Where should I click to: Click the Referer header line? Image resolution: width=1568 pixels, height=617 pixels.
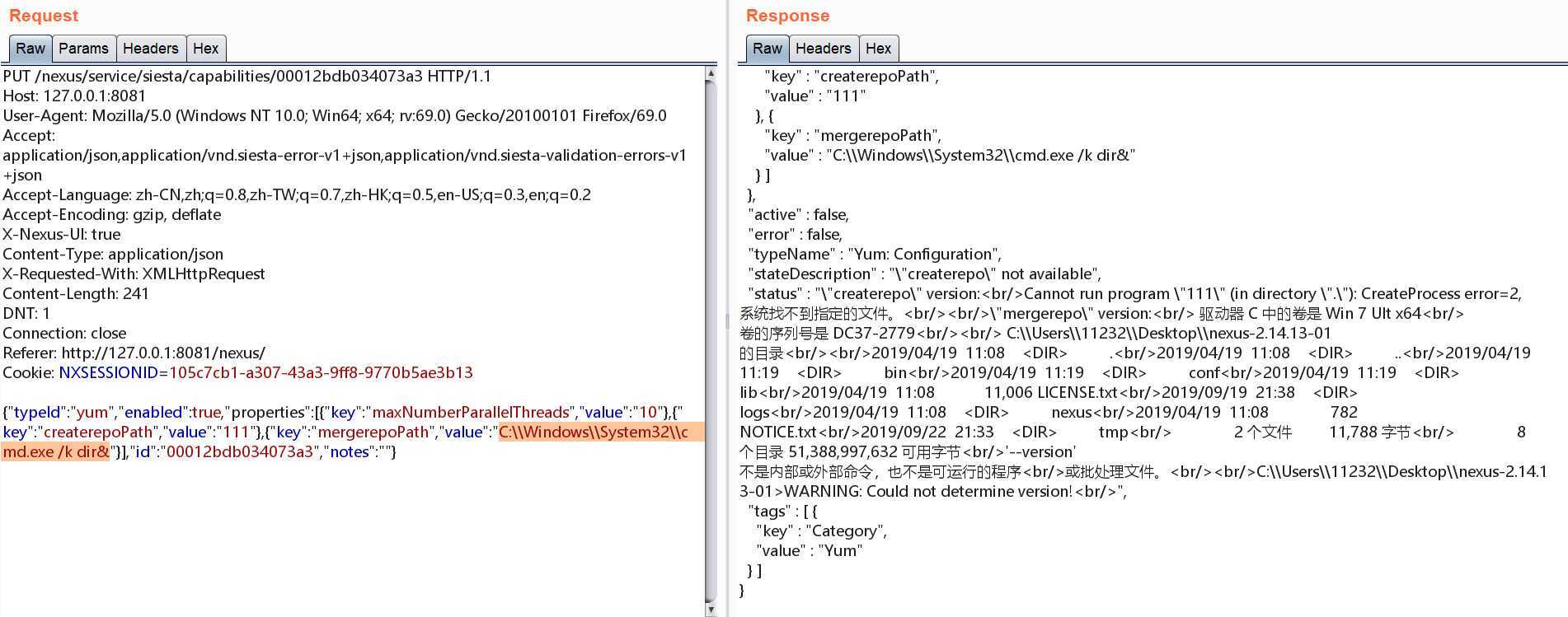[x=134, y=353]
